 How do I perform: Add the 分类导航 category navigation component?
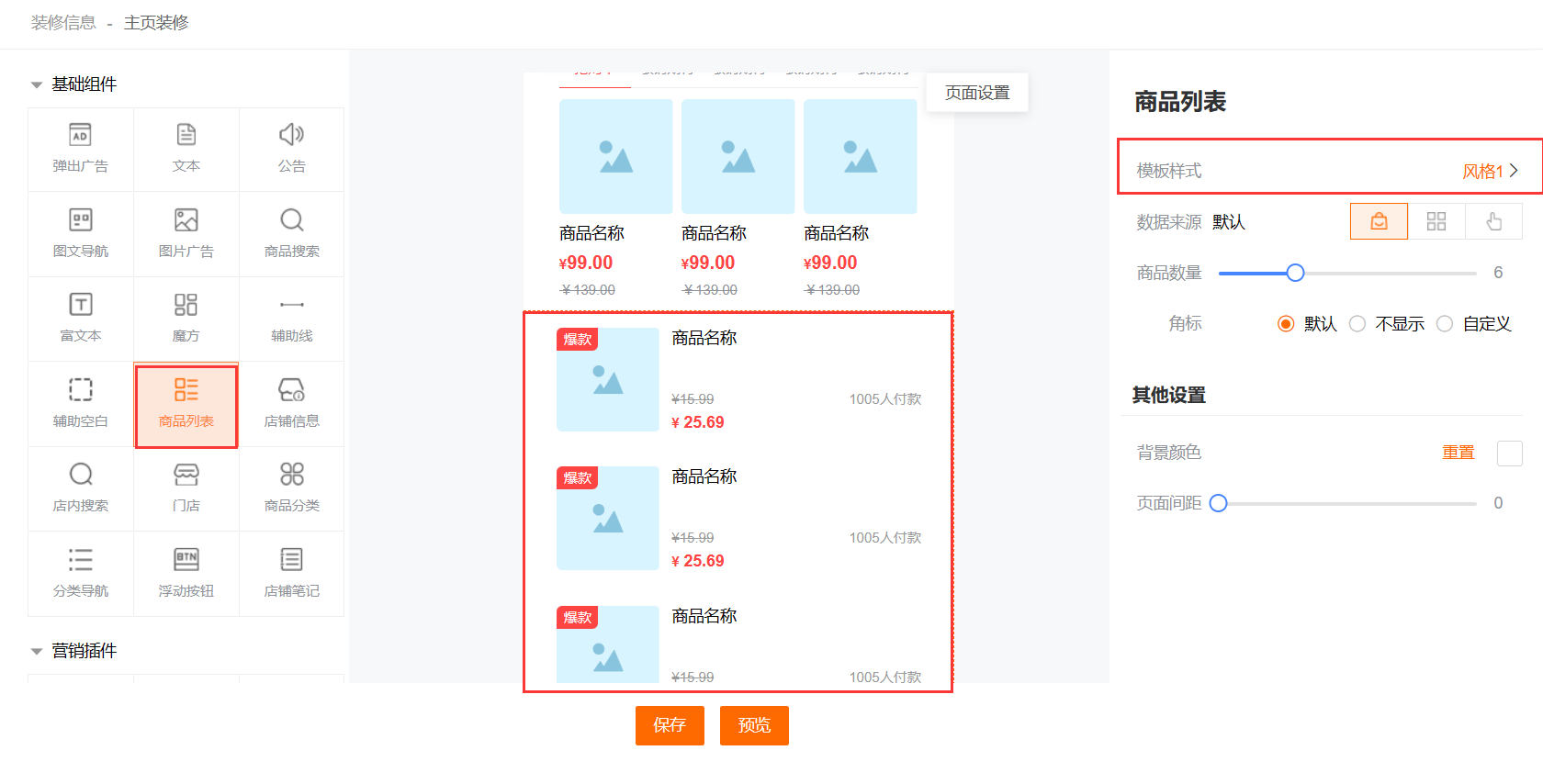pos(81,574)
